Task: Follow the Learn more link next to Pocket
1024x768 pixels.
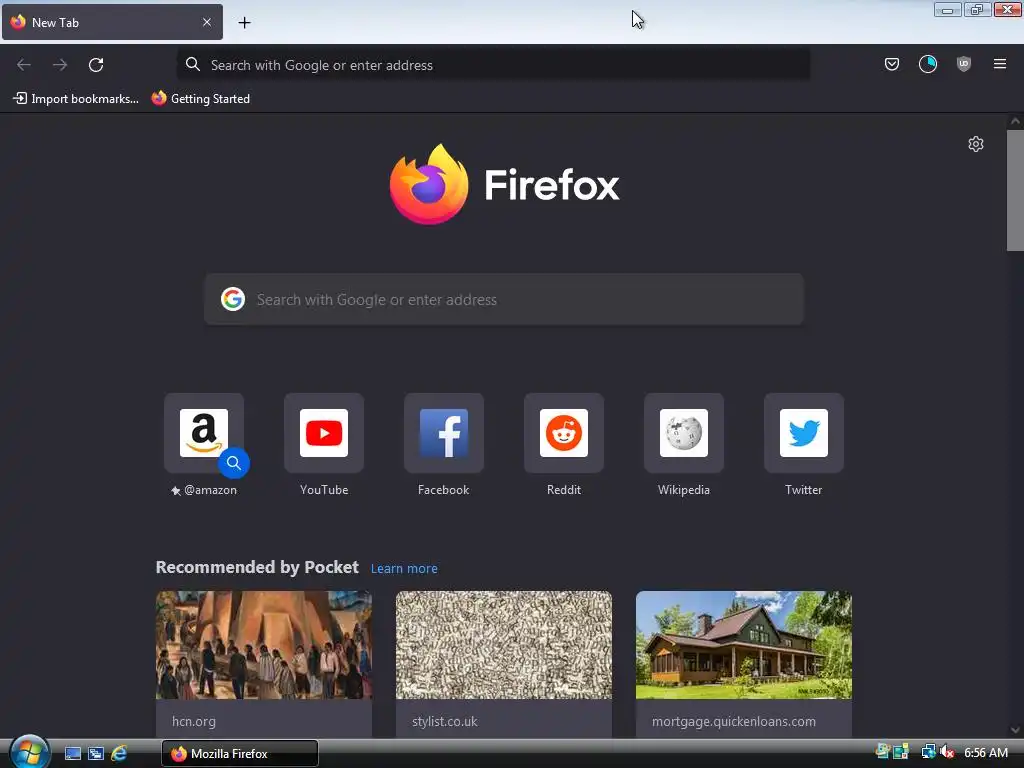Action: (x=404, y=569)
